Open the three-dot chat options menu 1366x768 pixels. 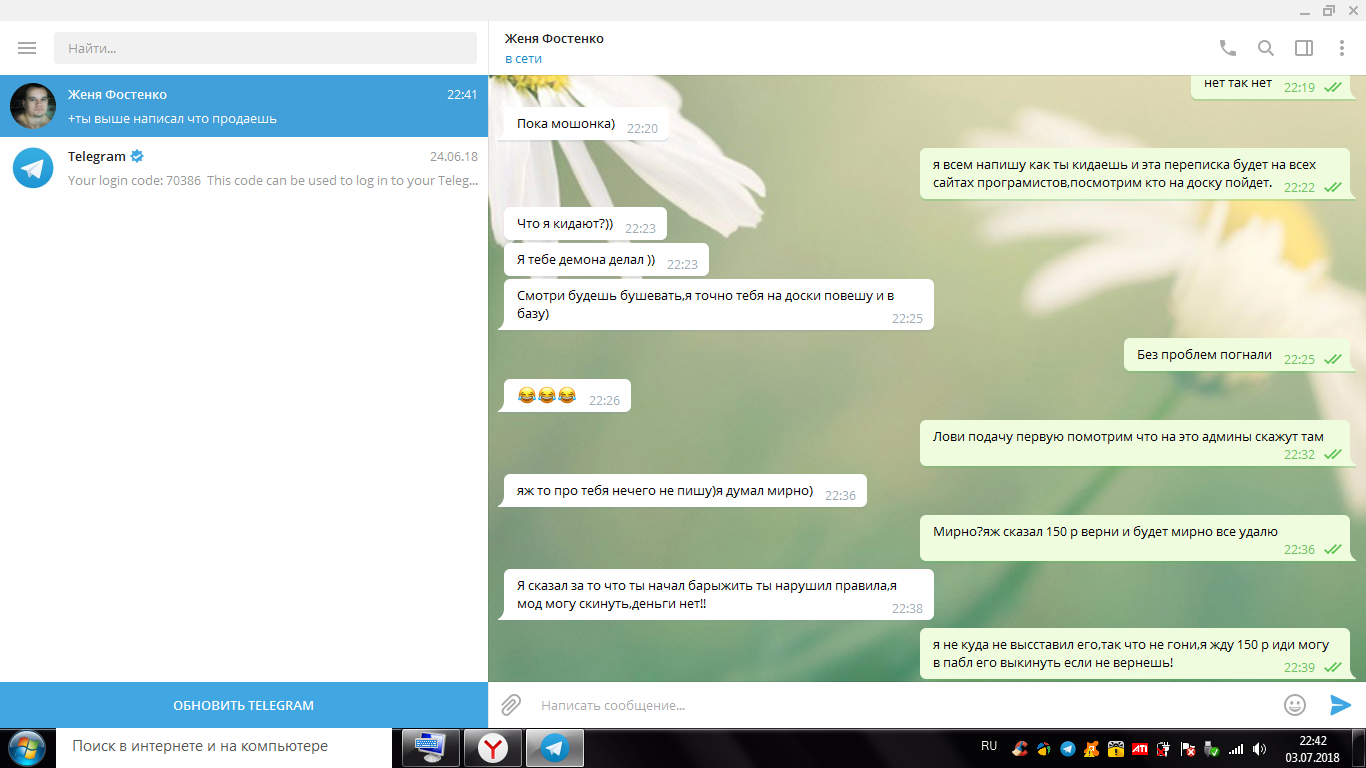[x=1342, y=48]
